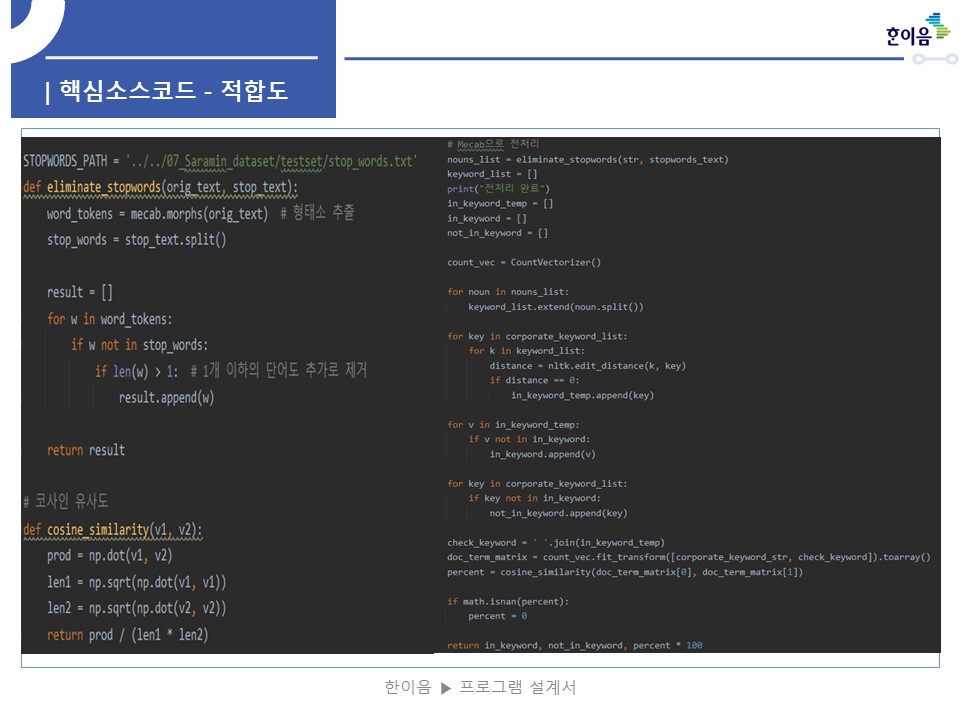960x720 pixels.
Task: Click the 'if math.isnan(percent):' line
Action: [x=508, y=601]
